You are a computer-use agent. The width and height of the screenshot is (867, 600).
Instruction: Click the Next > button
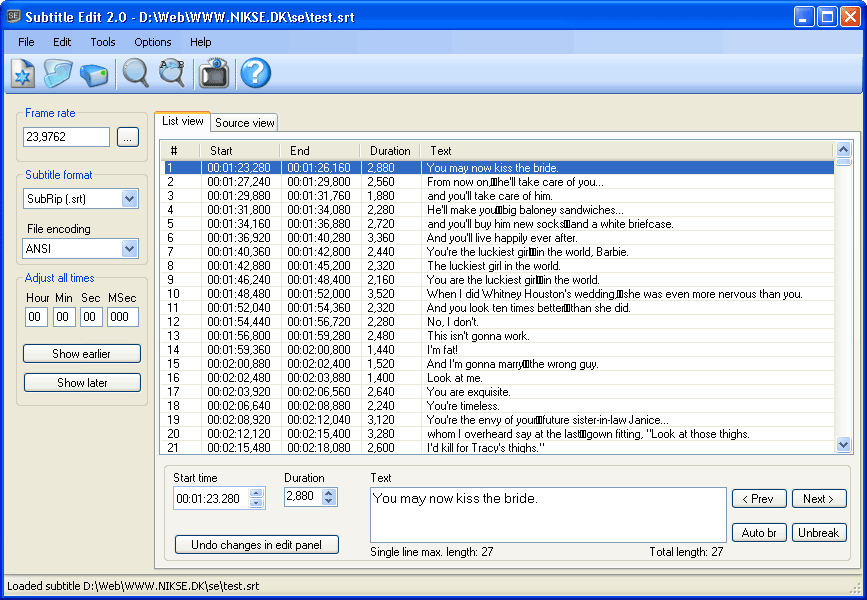(x=819, y=499)
